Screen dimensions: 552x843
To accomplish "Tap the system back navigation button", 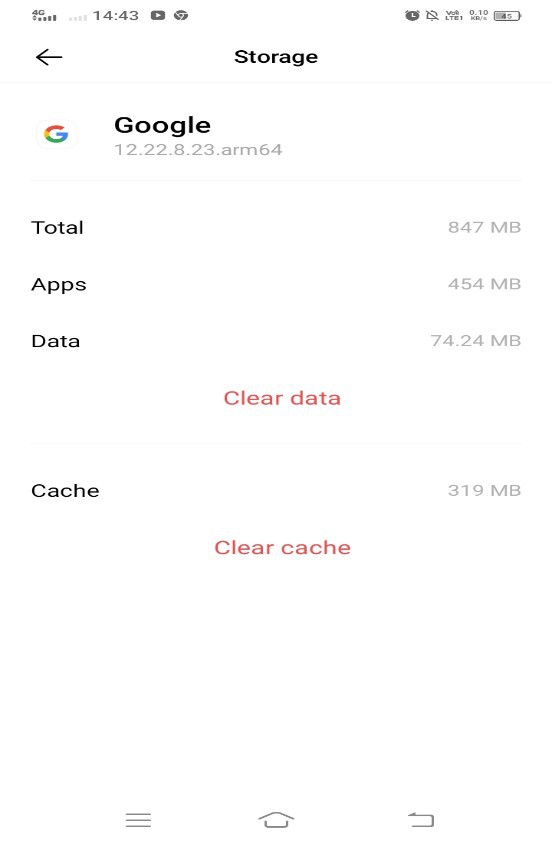I will coord(420,820).
